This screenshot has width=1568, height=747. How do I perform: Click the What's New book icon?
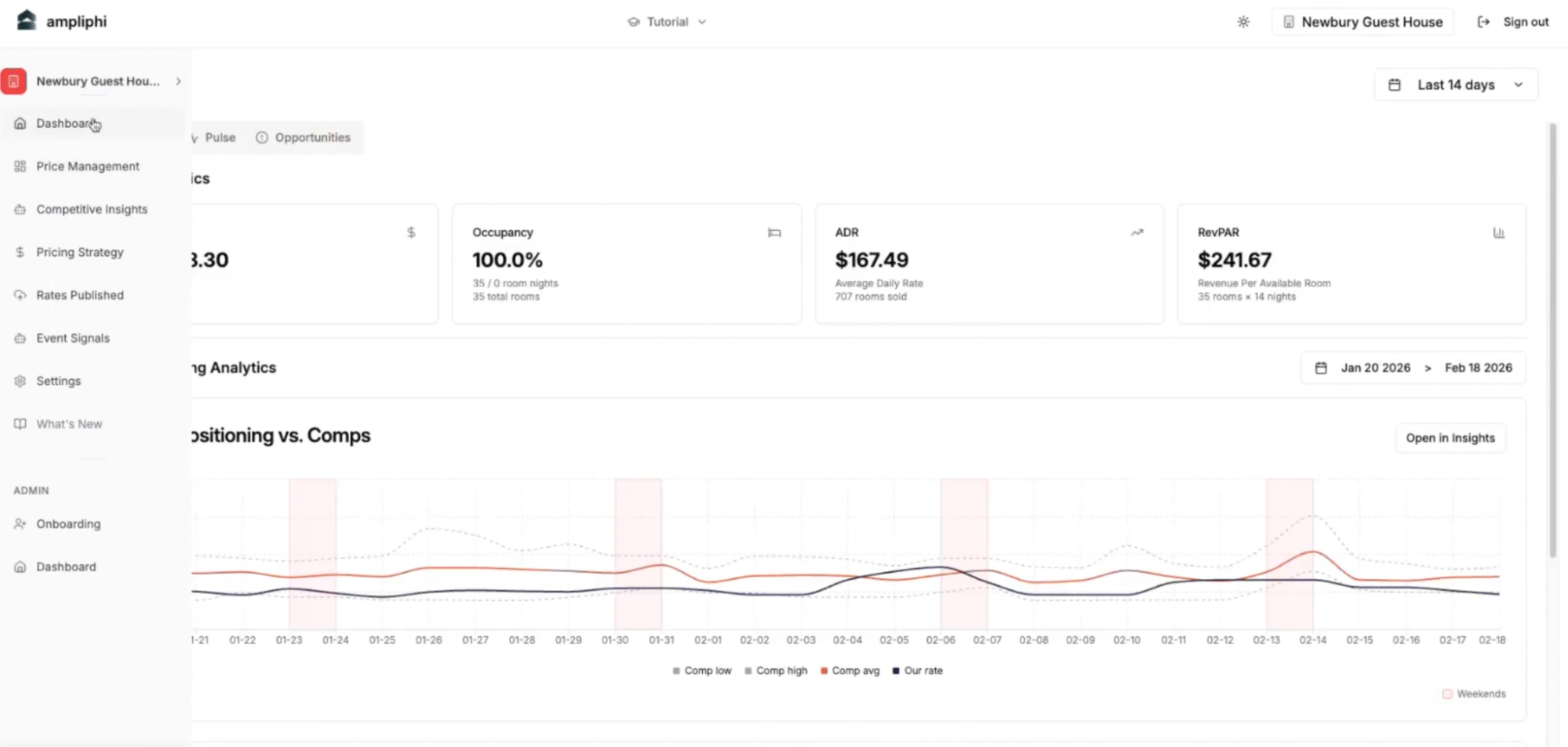point(20,424)
